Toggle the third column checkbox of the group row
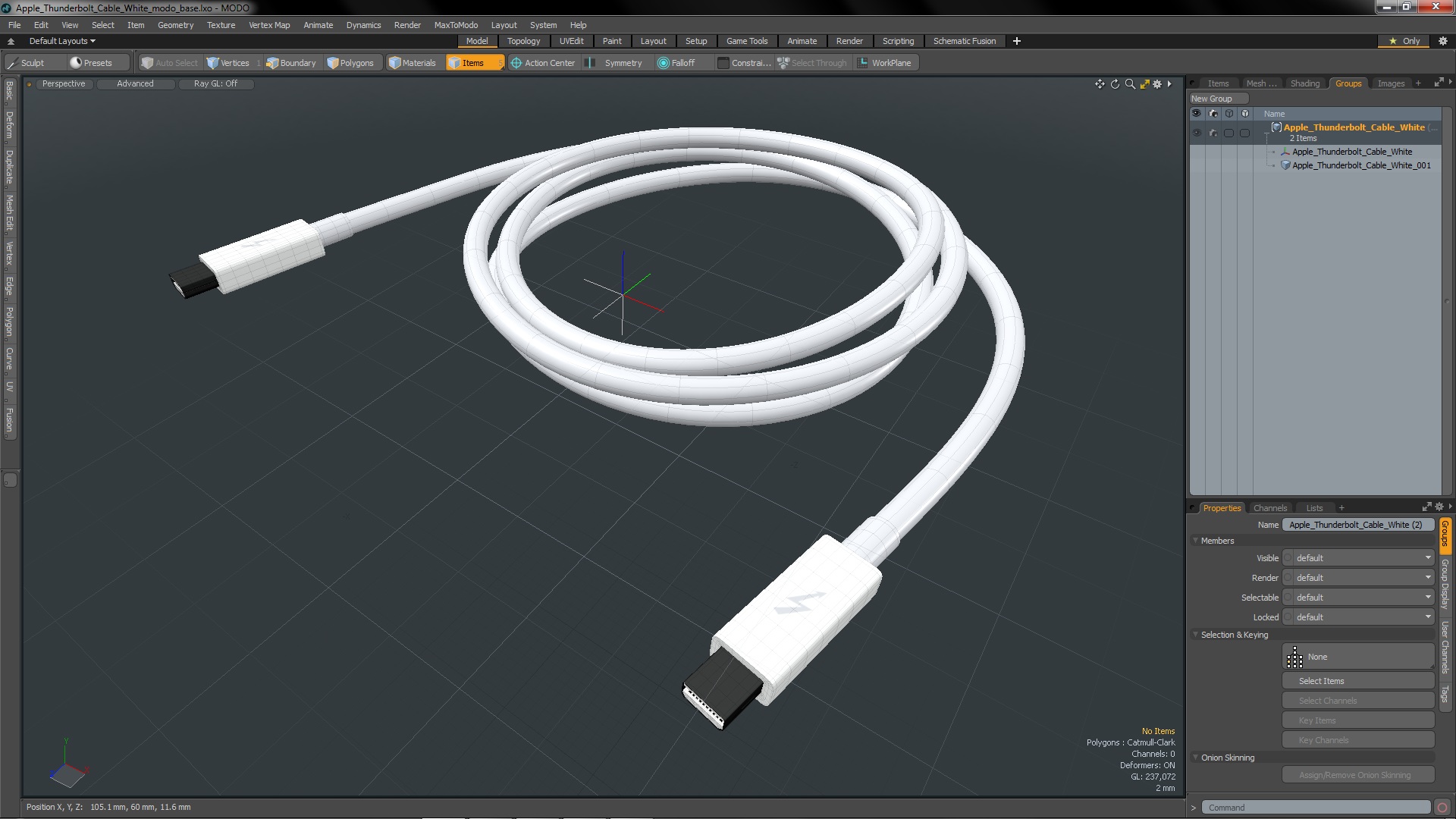This screenshot has width=1456, height=819. click(x=1228, y=133)
